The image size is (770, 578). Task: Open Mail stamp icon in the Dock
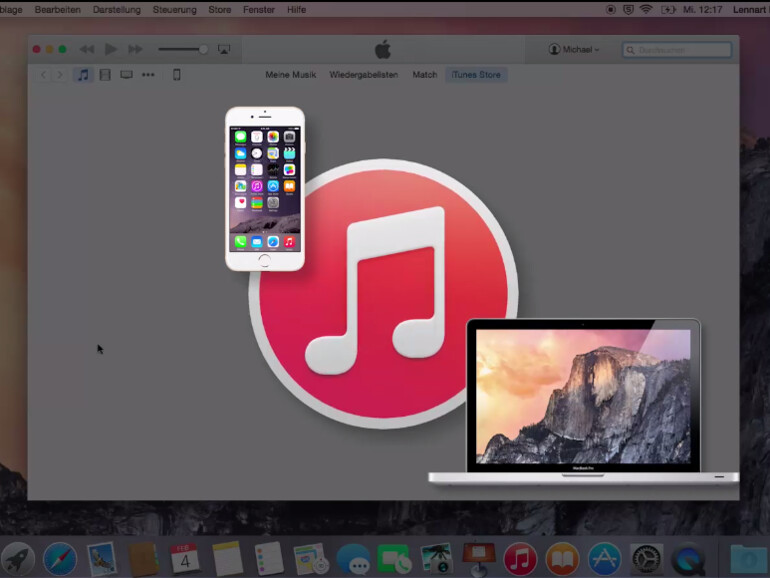(x=102, y=559)
